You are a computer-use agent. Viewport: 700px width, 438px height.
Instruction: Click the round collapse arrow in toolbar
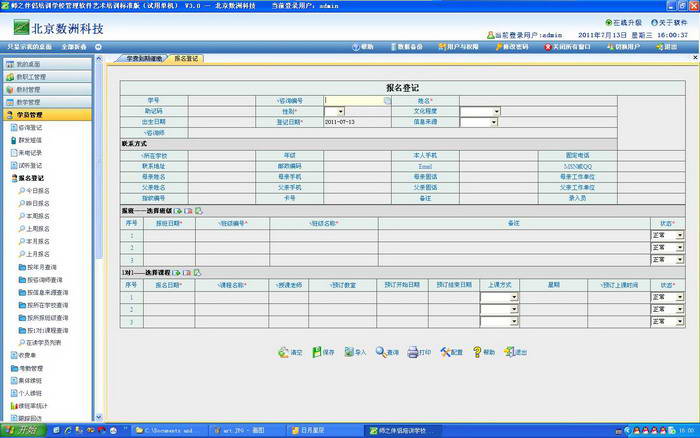(98, 47)
